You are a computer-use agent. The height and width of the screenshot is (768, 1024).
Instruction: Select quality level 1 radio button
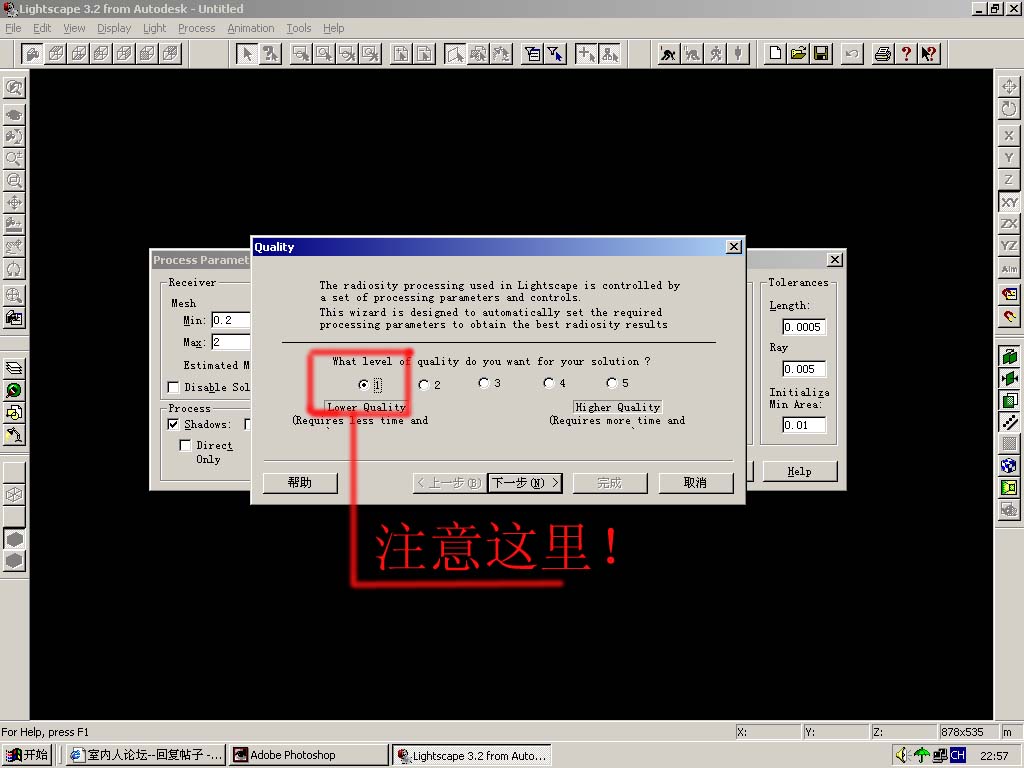[x=363, y=385]
